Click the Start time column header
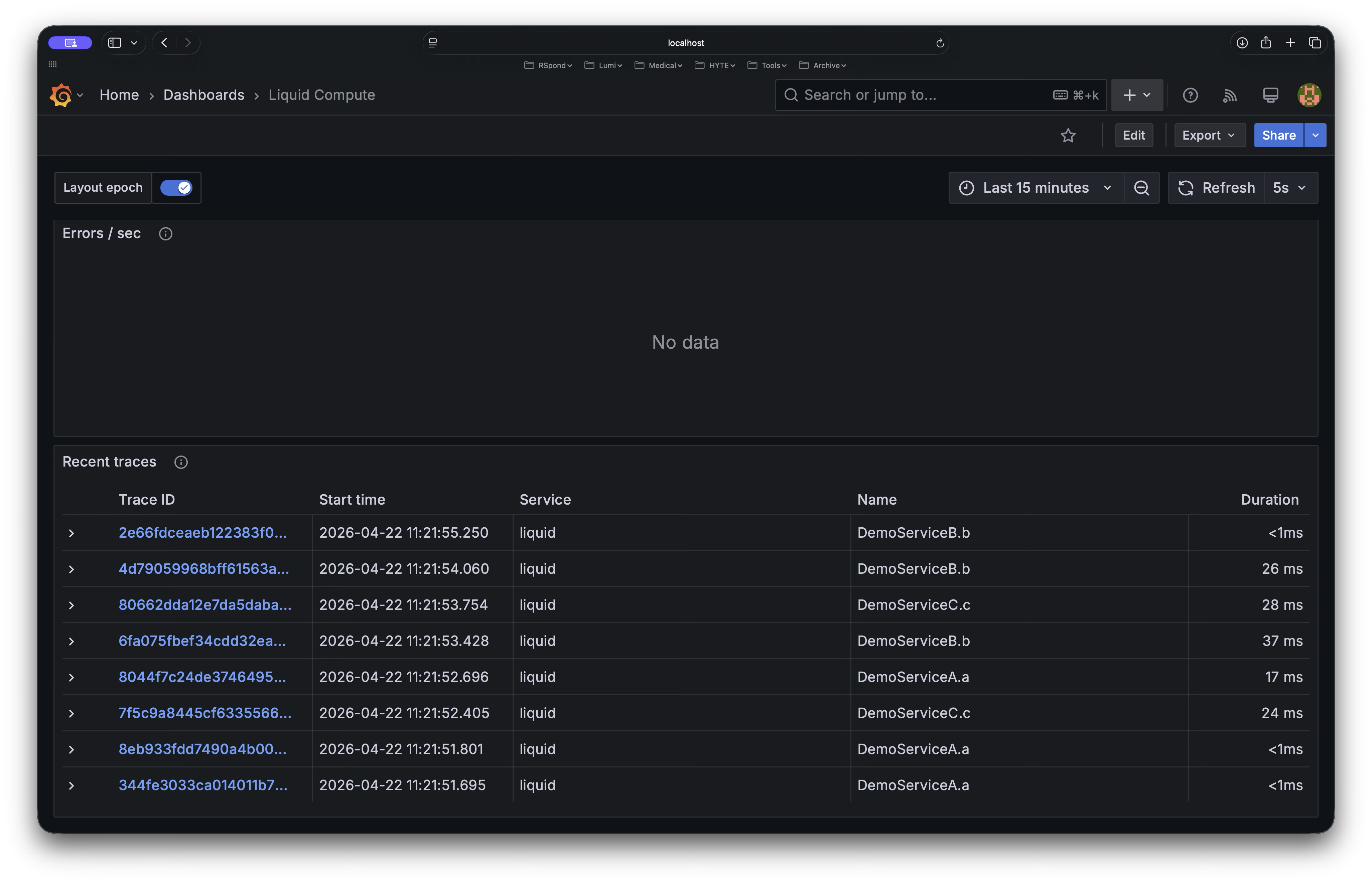The width and height of the screenshot is (1372, 883). pos(352,500)
